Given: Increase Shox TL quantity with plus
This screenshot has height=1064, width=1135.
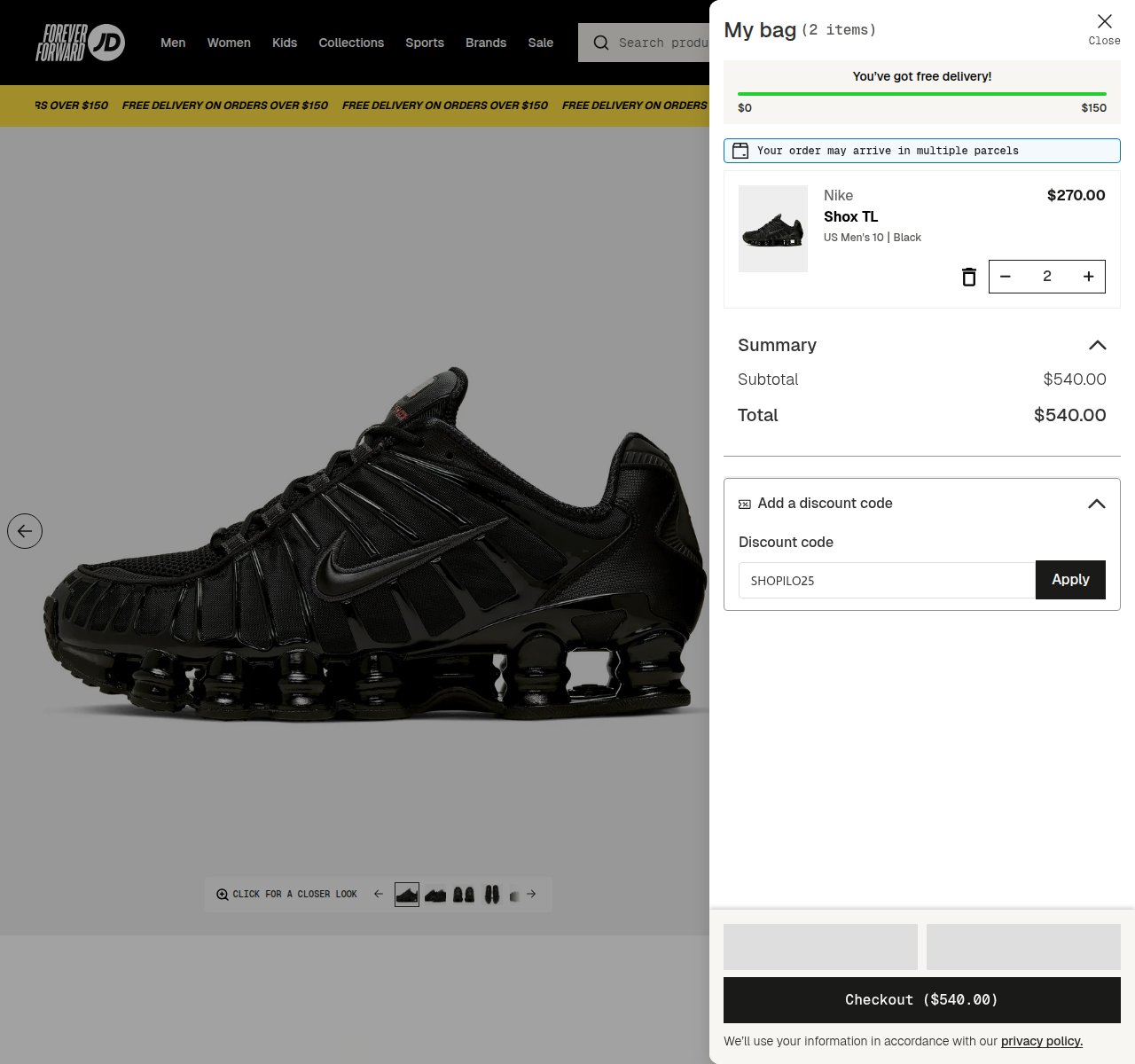Looking at the screenshot, I should tap(1089, 277).
